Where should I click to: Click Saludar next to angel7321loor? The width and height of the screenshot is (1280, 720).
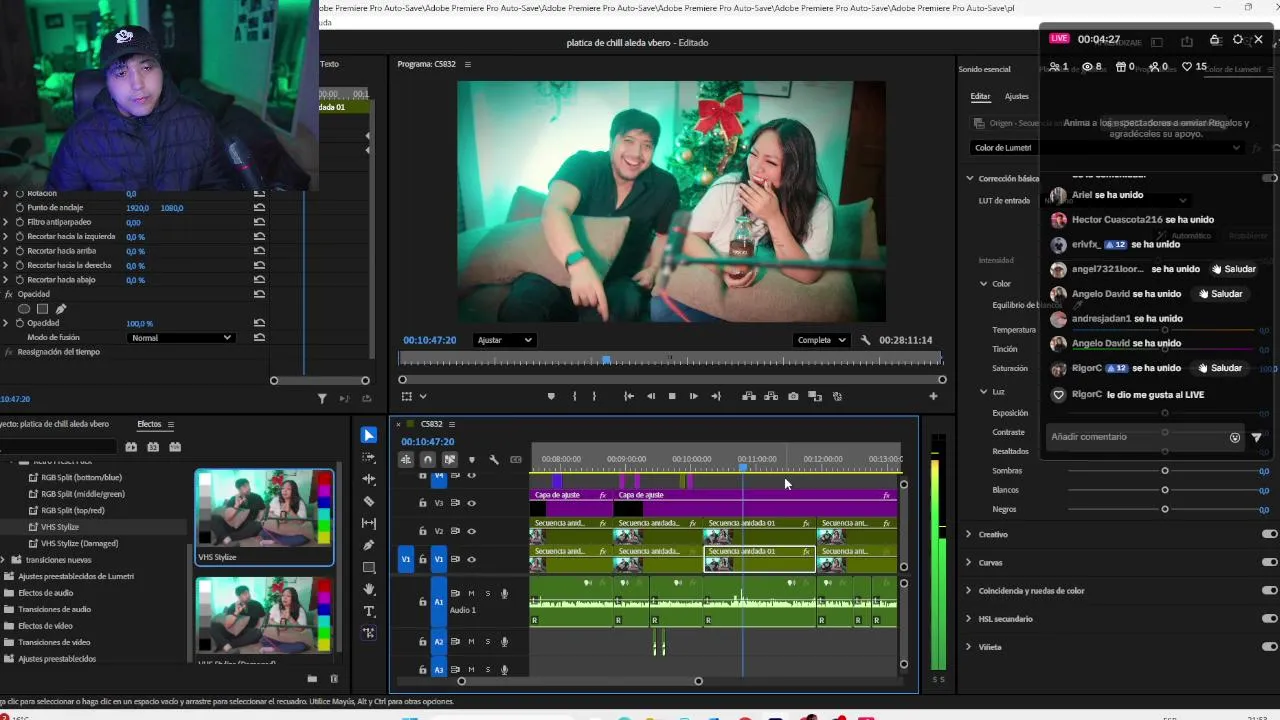point(1232,269)
